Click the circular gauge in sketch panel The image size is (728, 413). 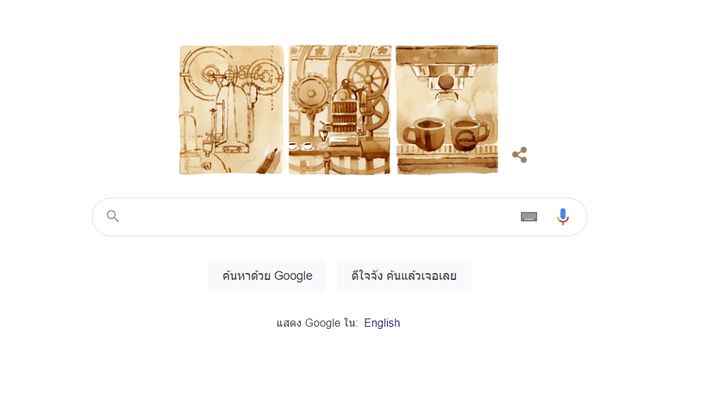[208, 73]
